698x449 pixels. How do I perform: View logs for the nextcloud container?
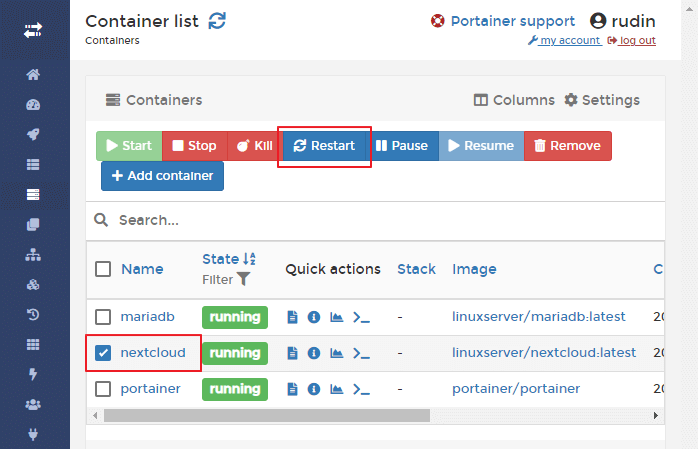point(292,353)
